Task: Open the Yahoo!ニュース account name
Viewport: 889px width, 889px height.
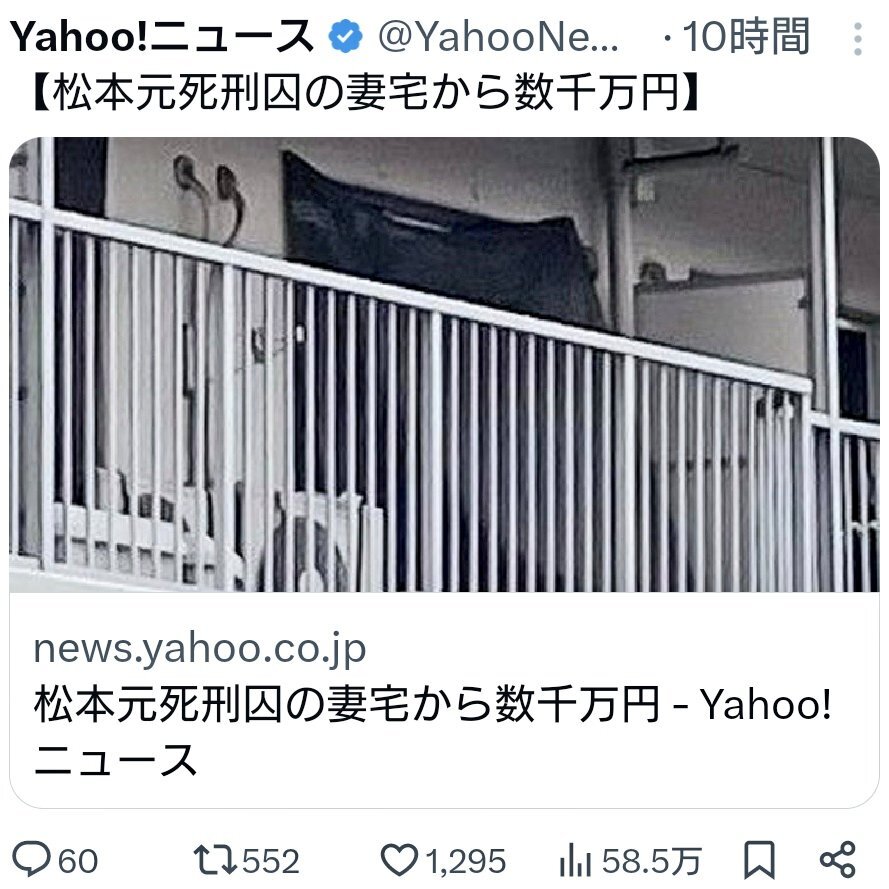Action: [162, 37]
